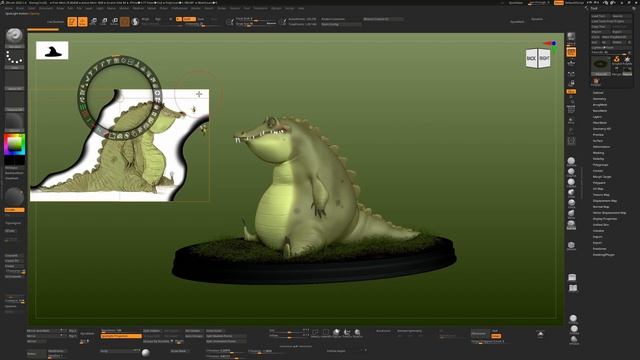This screenshot has width=640, height=360.
Task: Select the Rotate transform icon
Action: (x=115, y=21)
